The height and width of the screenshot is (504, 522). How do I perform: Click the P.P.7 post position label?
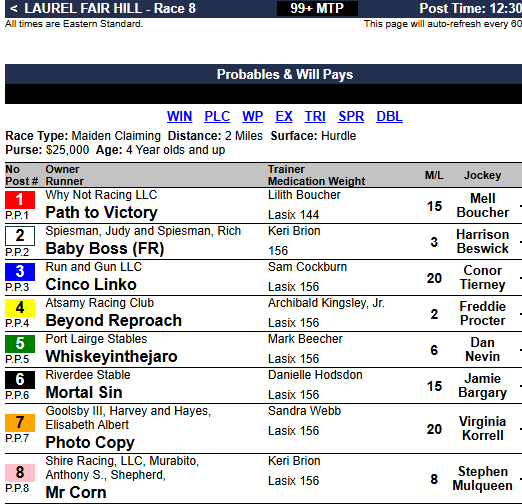[17, 438]
